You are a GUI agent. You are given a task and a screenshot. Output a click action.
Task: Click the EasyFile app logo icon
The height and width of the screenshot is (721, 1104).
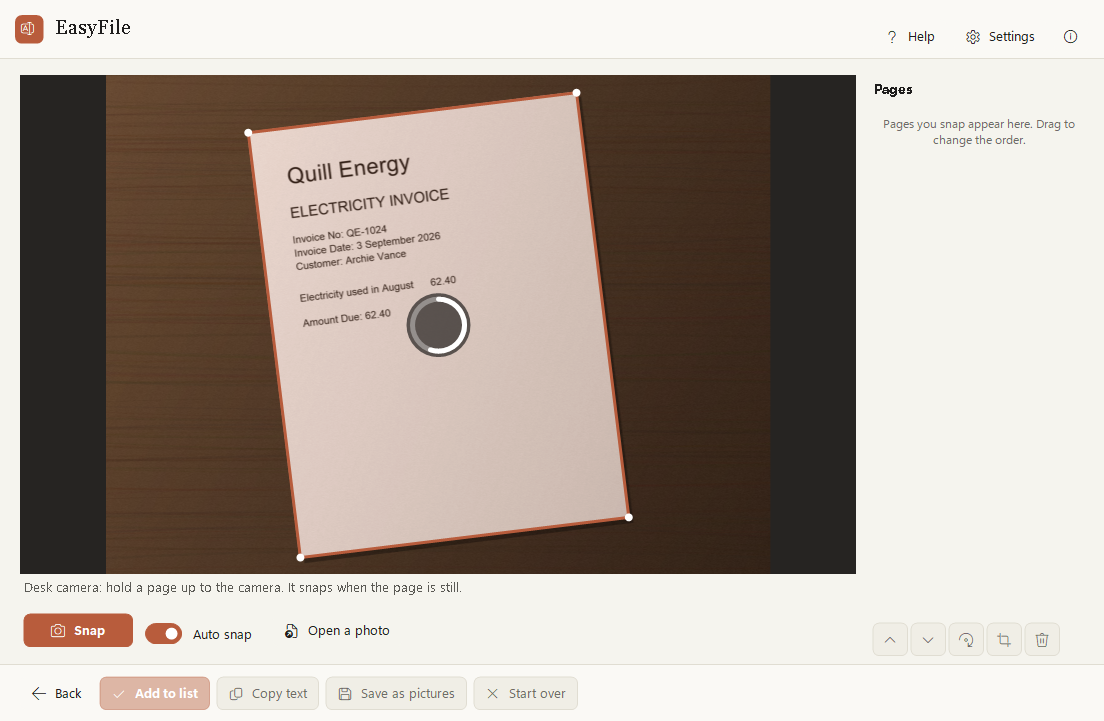[29, 29]
